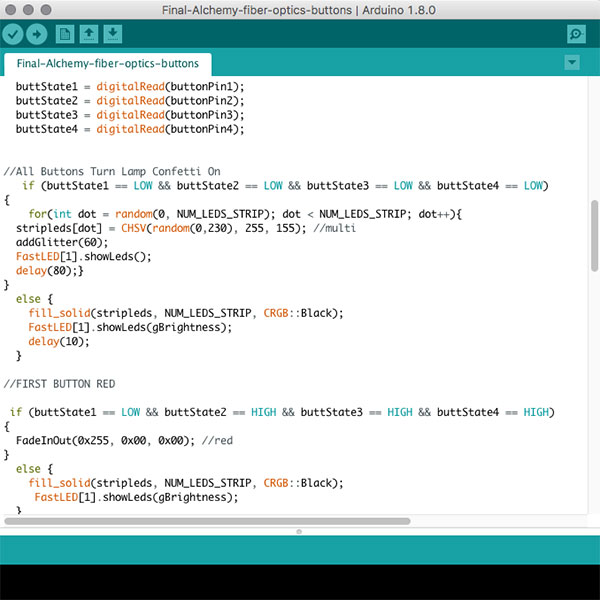Open the tab options dropdown arrow

[572, 62]
